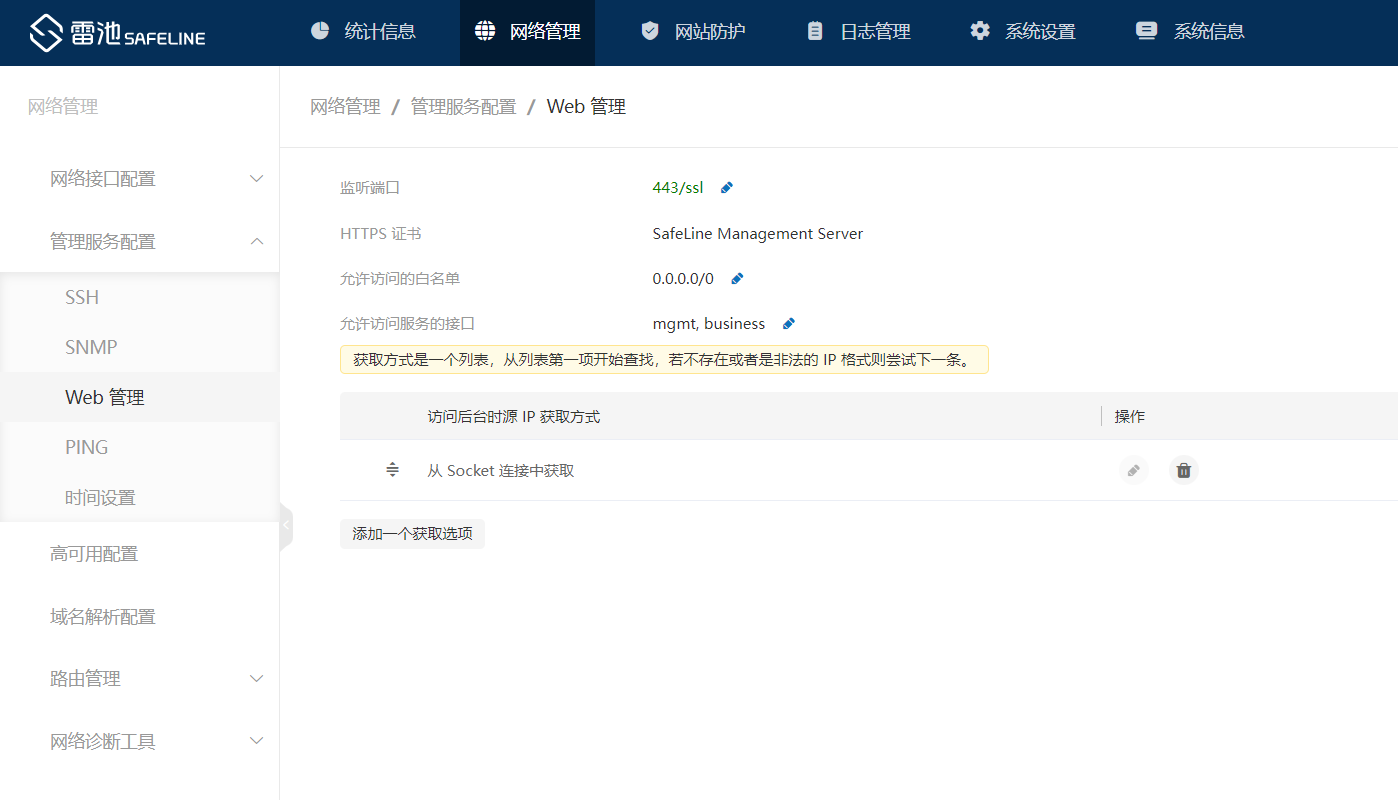Open the 统计信息 top navigation tab
This screenshot has height=800, width=1398.
tap(363, 32)
